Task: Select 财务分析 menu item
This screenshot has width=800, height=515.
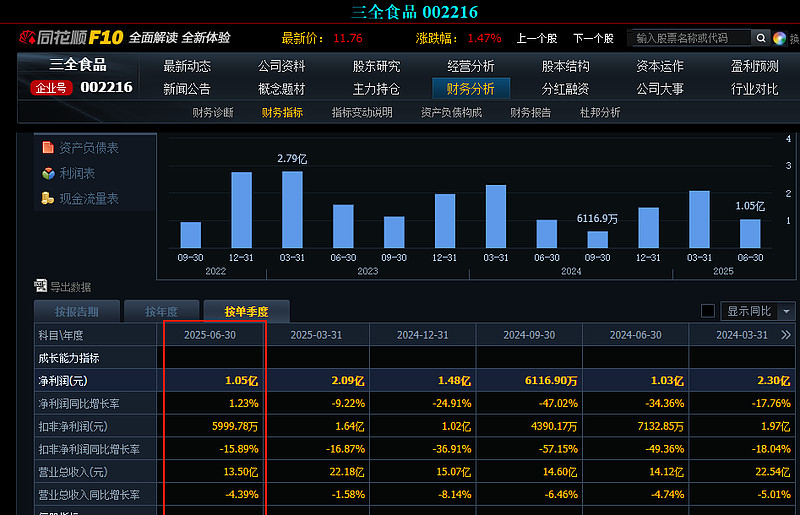Action: coord(470,89)
